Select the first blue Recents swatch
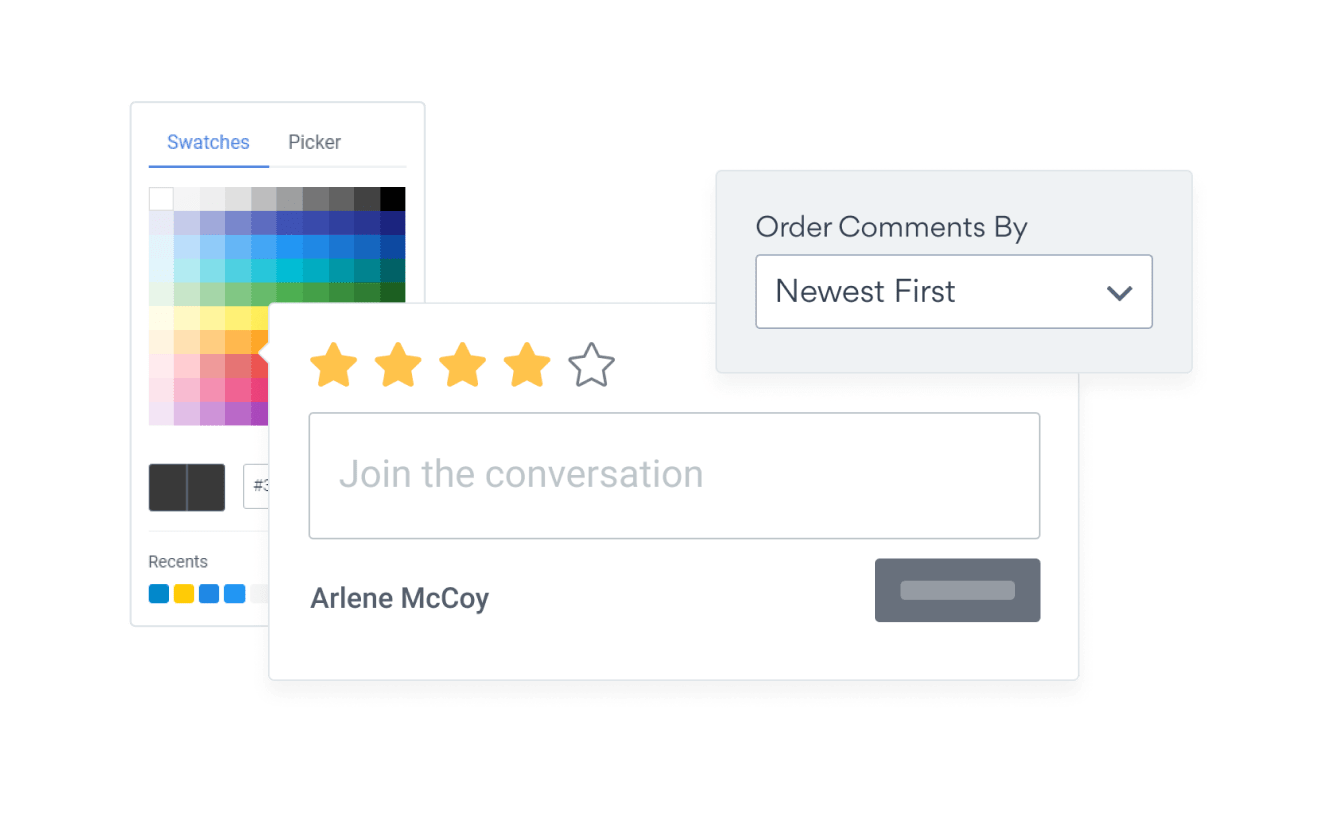The image size is (1340, 814). coord(158,593)
